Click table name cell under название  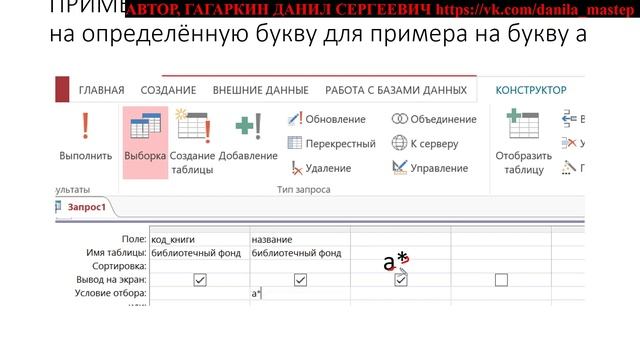tap(300, 253)
